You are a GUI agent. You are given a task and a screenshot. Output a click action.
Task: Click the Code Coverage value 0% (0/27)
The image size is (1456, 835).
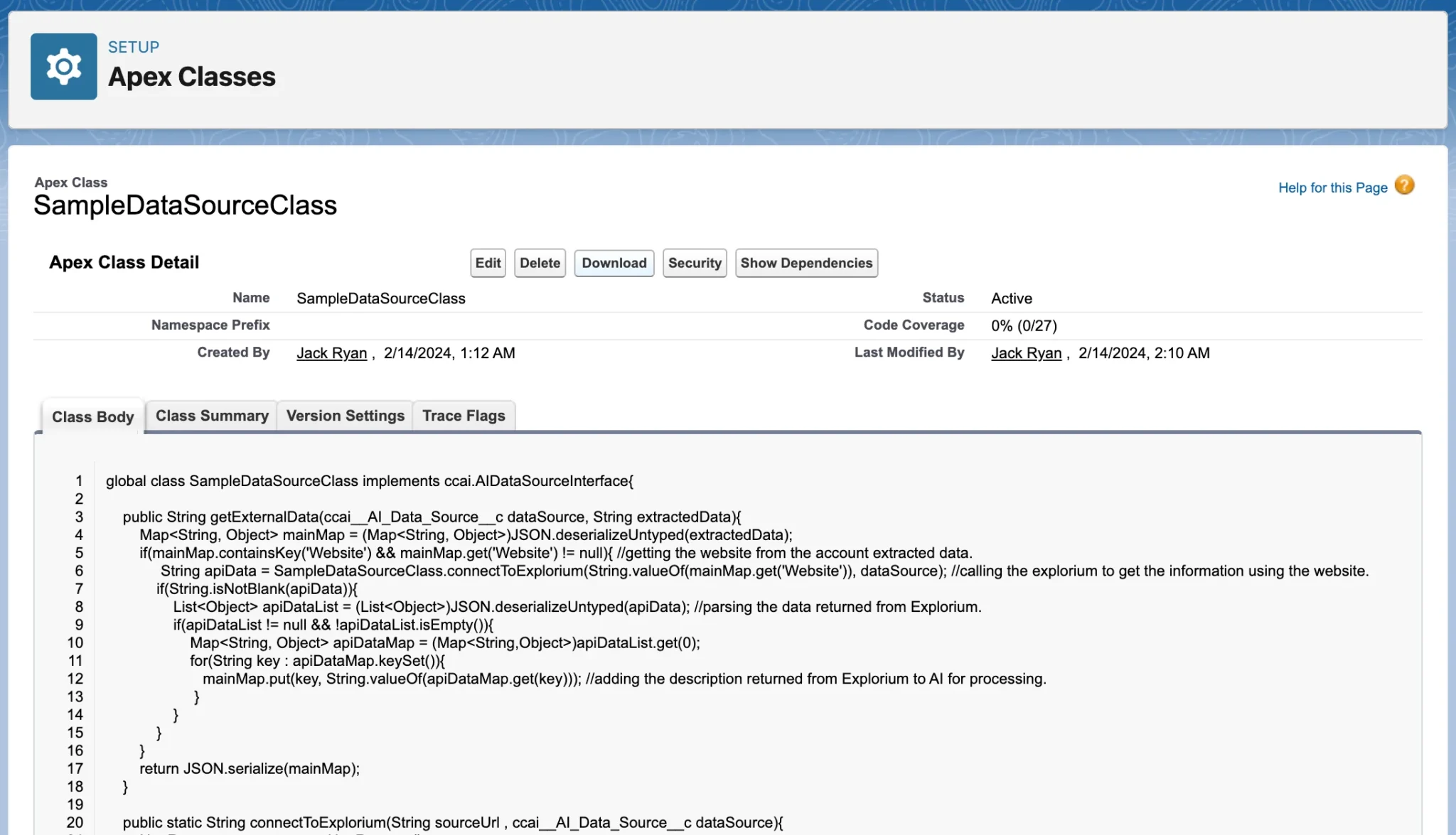(x=1024, y=325)
